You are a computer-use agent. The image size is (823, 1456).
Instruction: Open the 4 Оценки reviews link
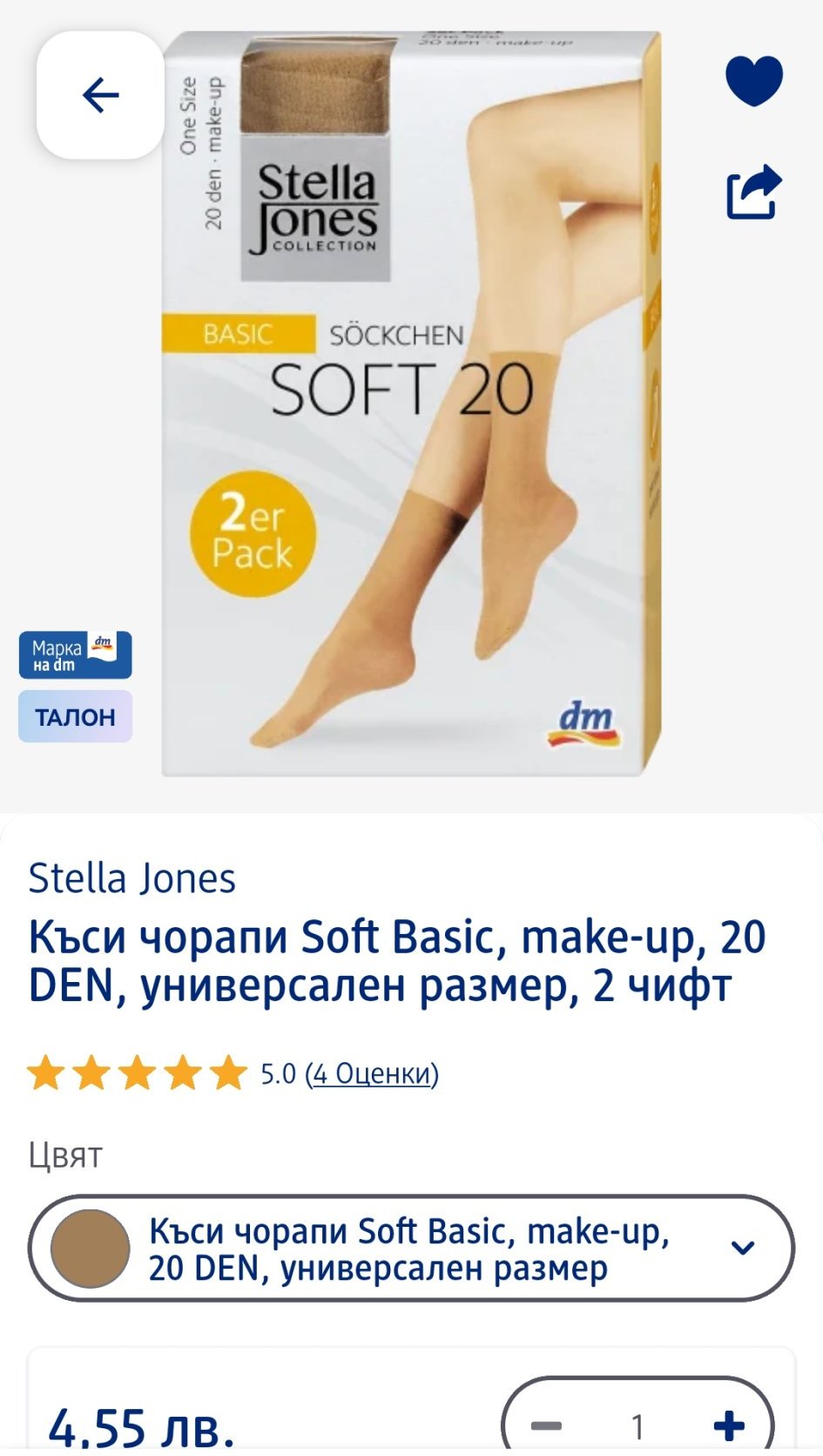372,1073
